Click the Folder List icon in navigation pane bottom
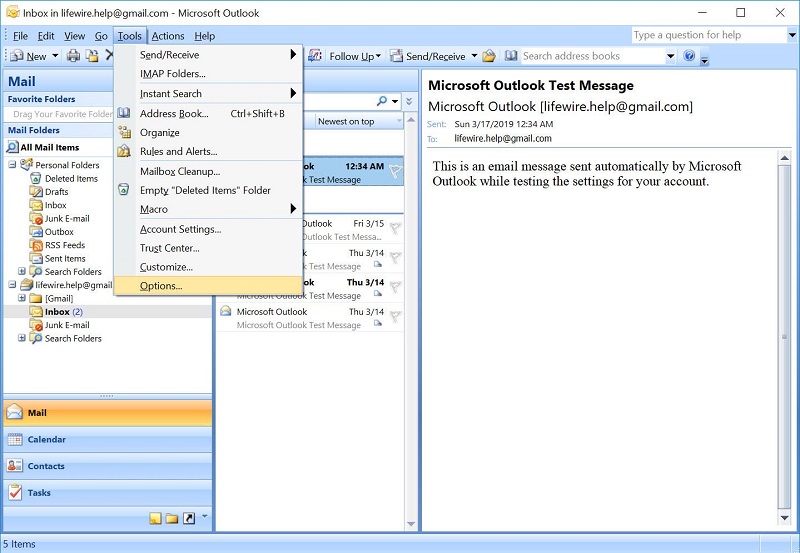This screenshot has height=553, width=800. tap(172, 518)
